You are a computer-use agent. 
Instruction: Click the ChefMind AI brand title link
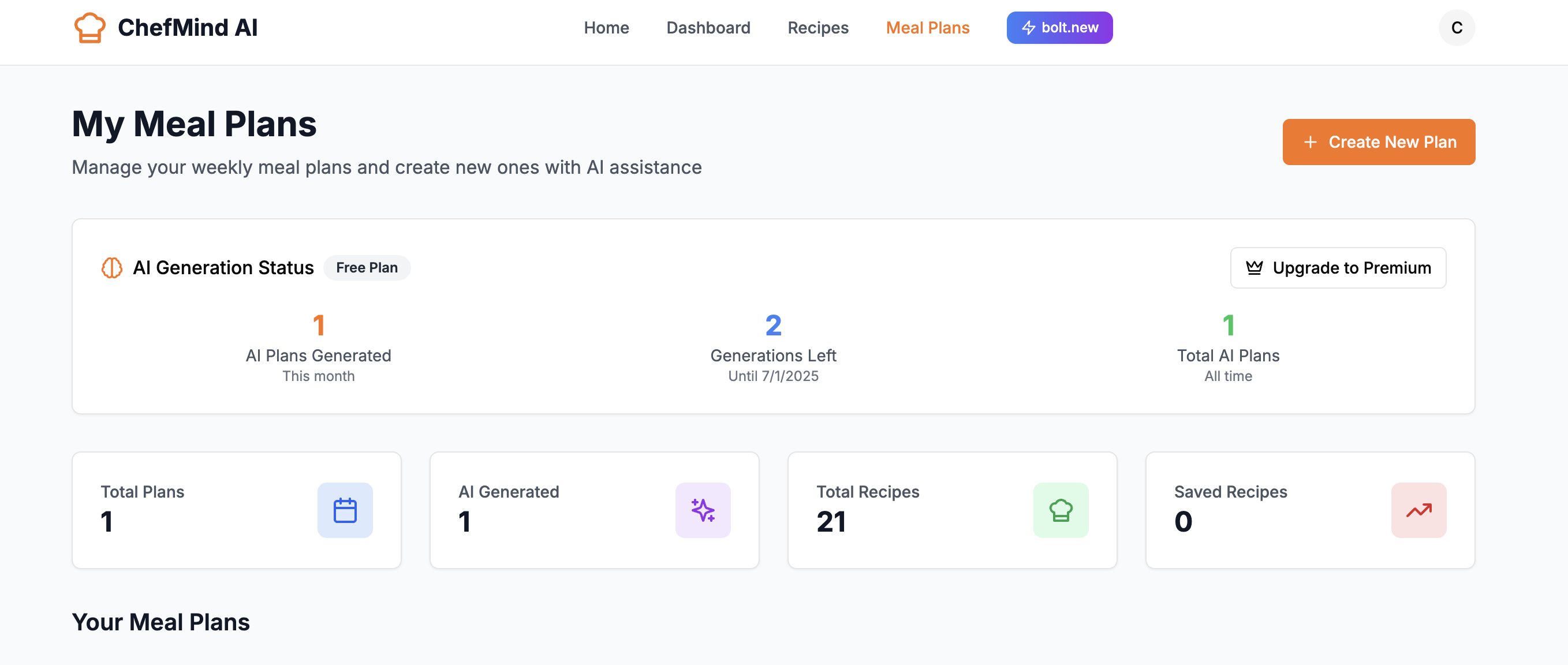tap(188, 28)
